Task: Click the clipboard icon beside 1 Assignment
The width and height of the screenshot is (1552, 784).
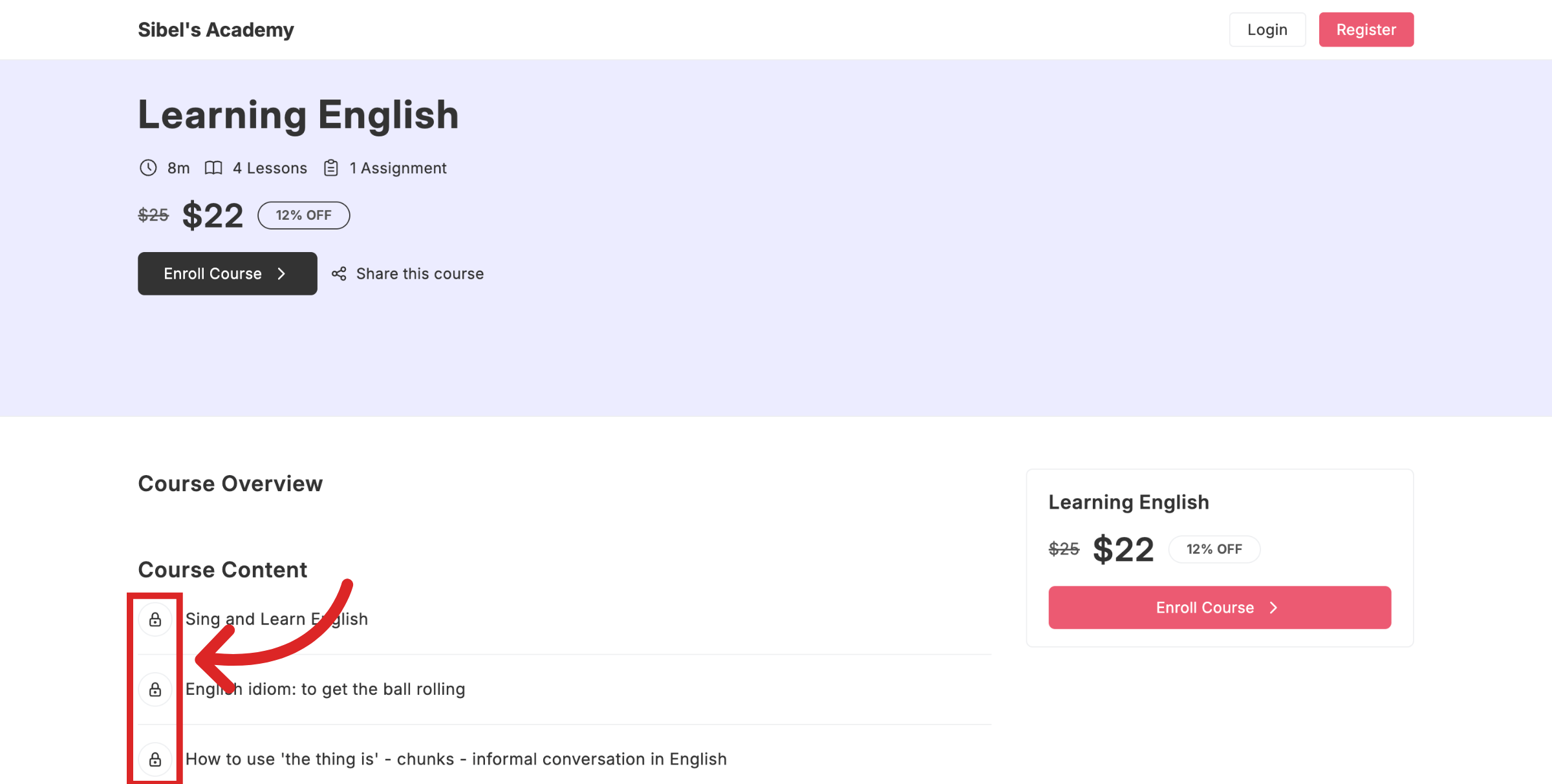Action: [331, 167]
